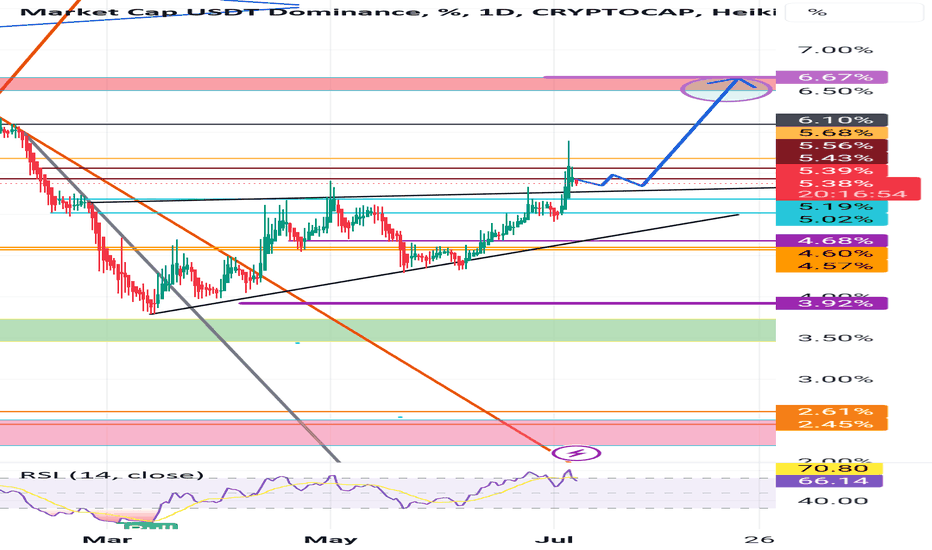
Task: Click the 5.43% maroon price label
Action: tap(832, 158)
